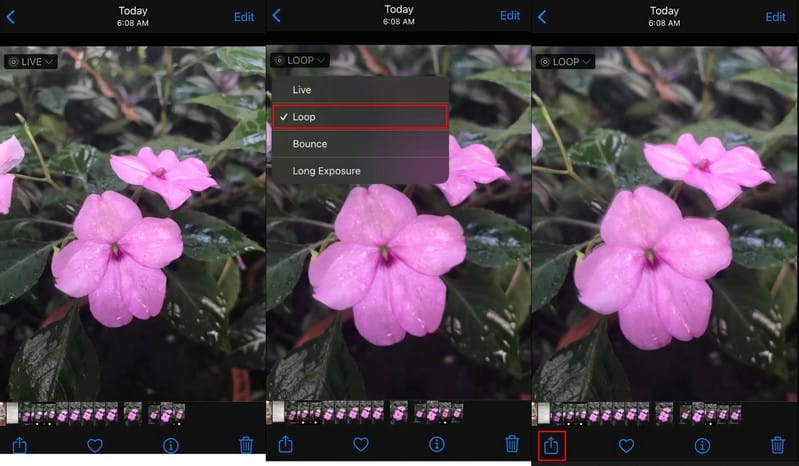The height and width of the screenshot is (466, 799).
Task: Choose Bounce from the effect menu
Action: 360,144
